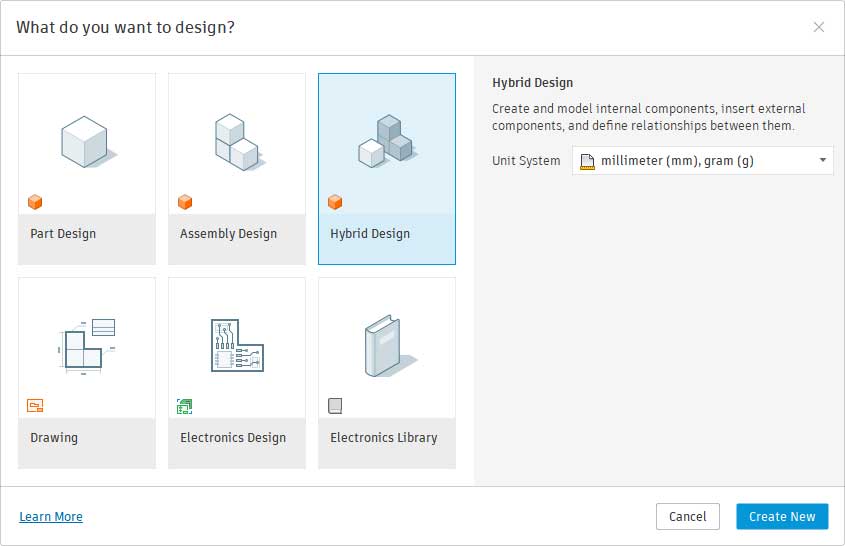Choose the Electronics Design circuit board icon

[x=236, y=345]
